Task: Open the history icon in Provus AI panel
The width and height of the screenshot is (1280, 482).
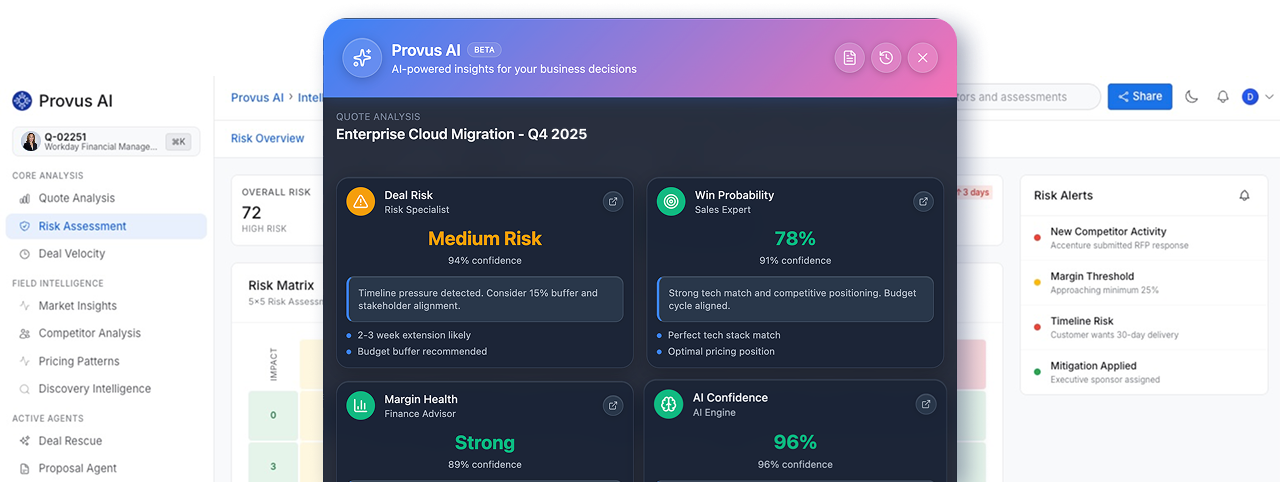Action: (886, 58)
